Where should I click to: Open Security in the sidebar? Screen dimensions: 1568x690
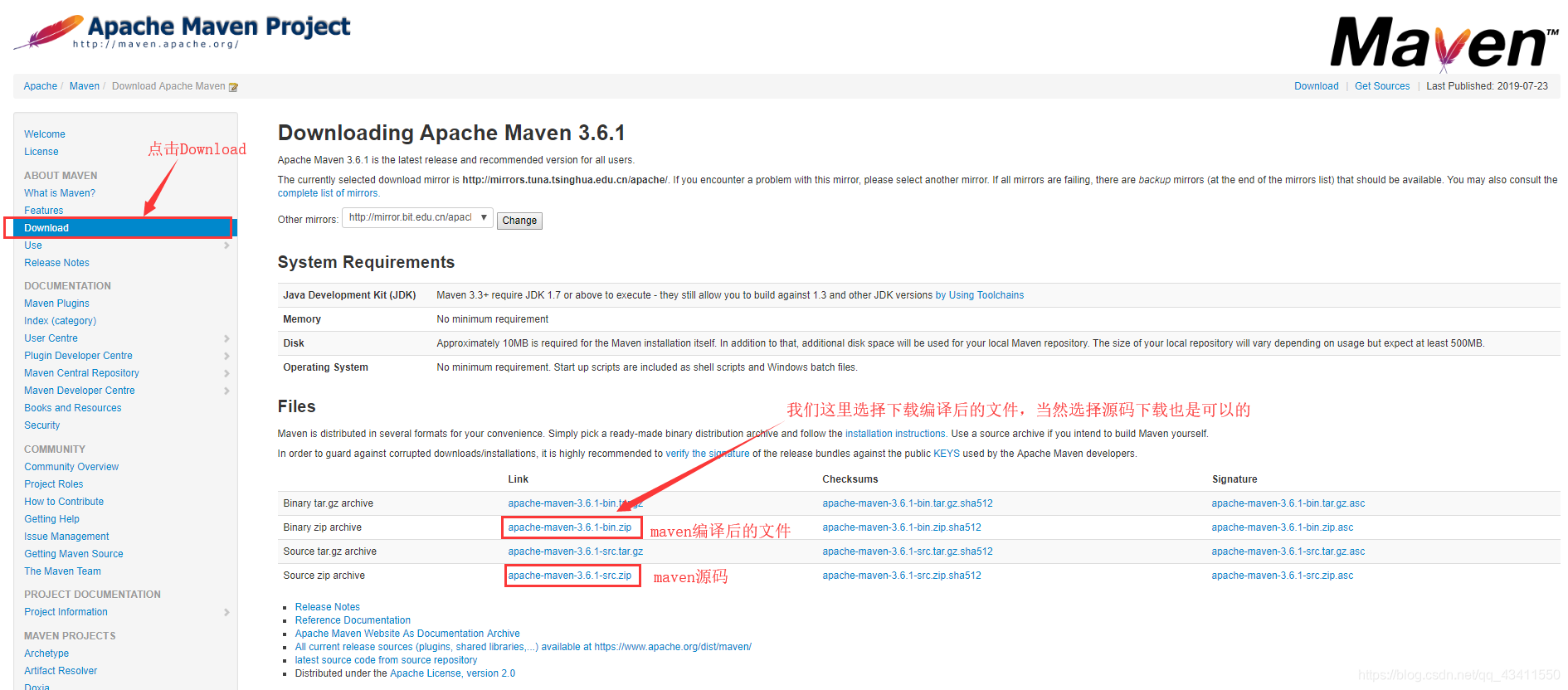click(x=42, y=425)
